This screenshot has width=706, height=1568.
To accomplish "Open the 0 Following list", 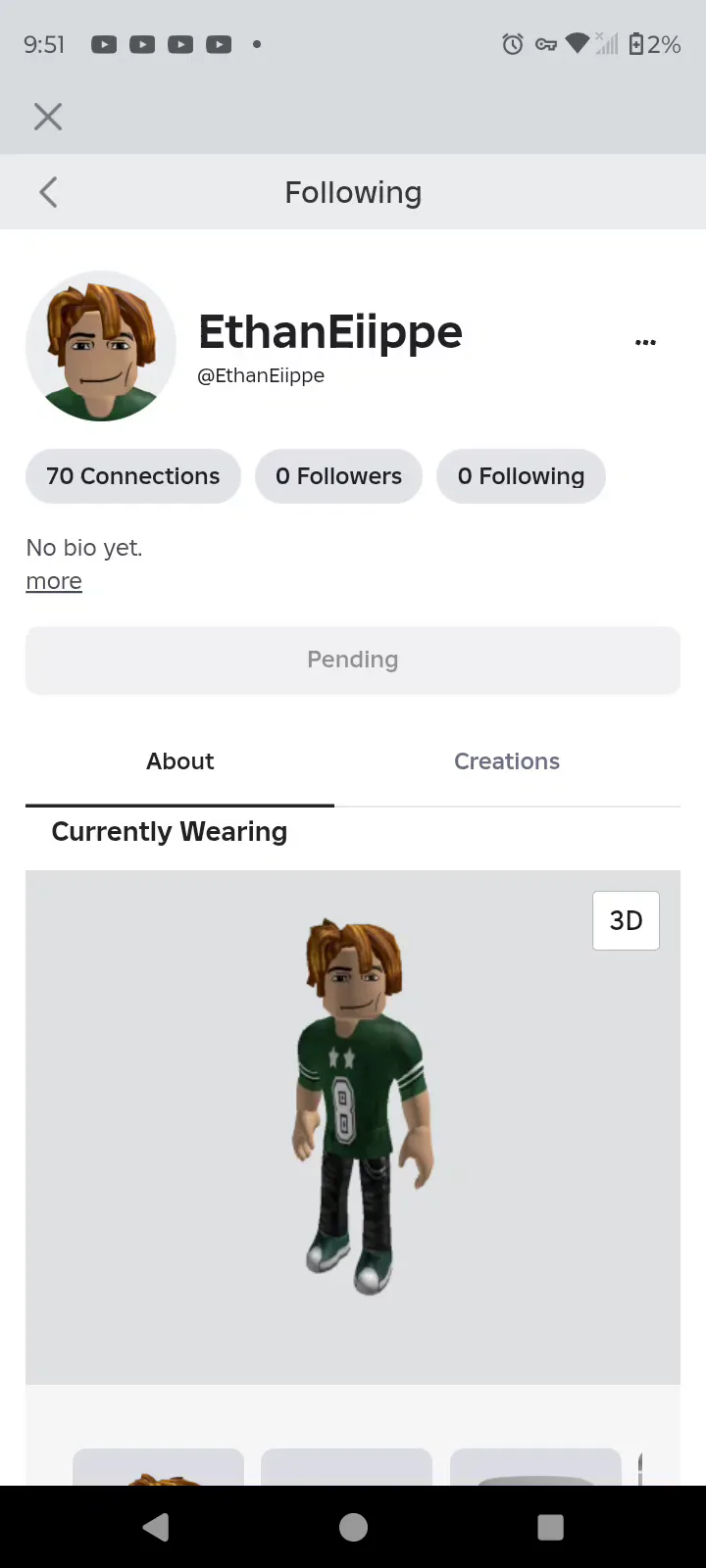I will point(521,476).
